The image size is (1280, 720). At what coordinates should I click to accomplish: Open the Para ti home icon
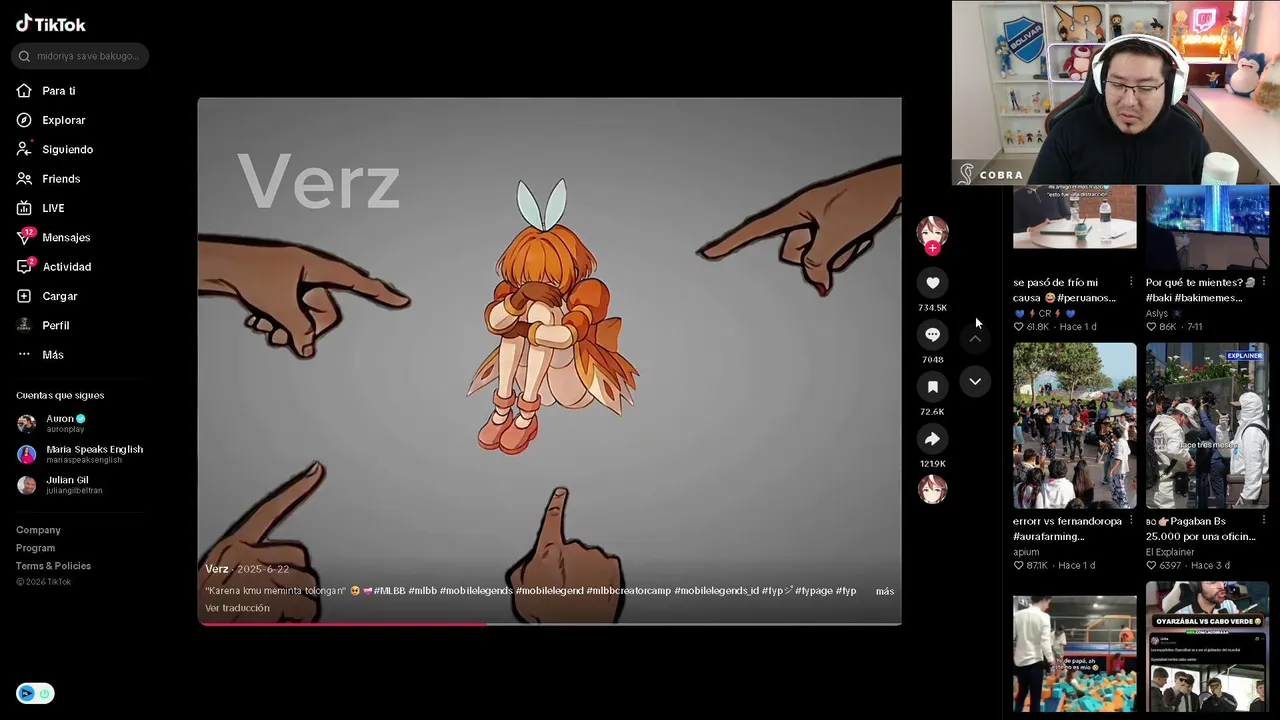tap(24, 91)
